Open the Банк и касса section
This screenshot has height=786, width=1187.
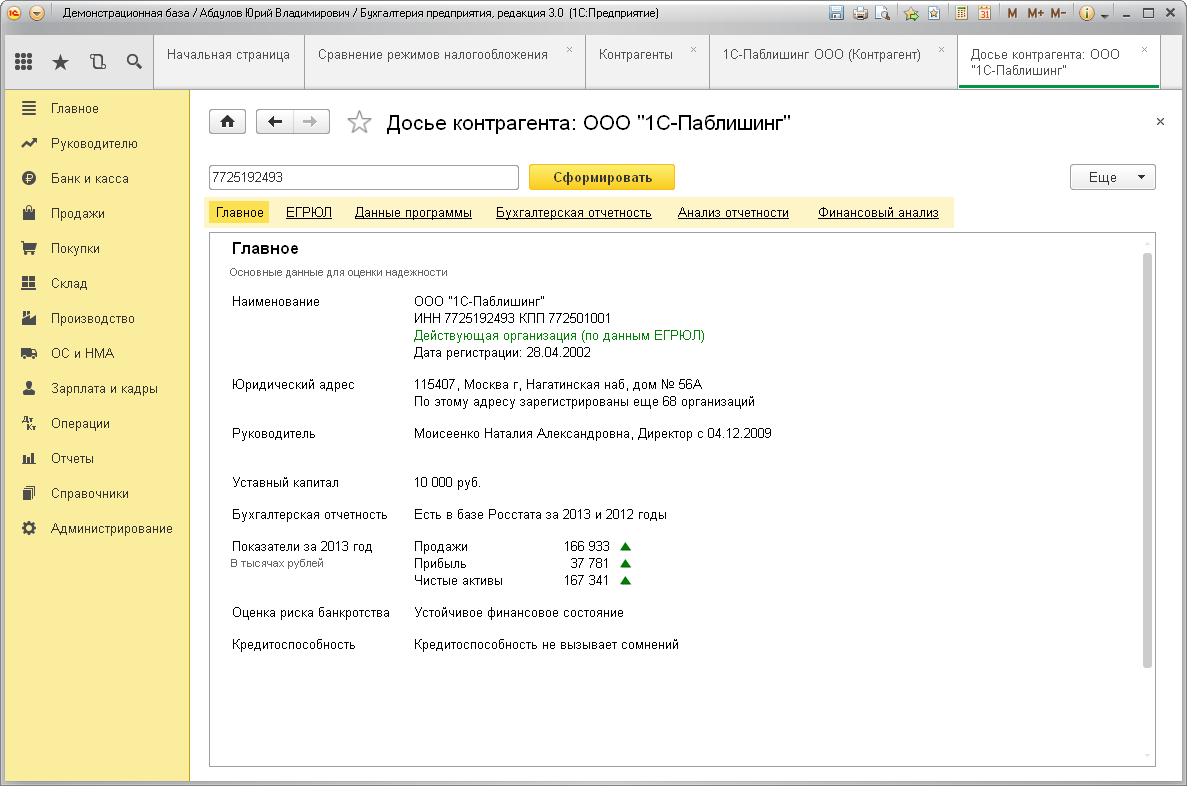(89, 178)
